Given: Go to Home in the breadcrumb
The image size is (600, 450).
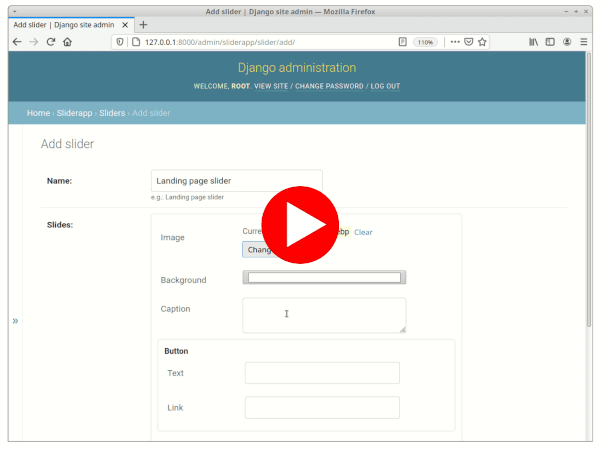Looking at the screenshot, I should [x=38, y=113].
